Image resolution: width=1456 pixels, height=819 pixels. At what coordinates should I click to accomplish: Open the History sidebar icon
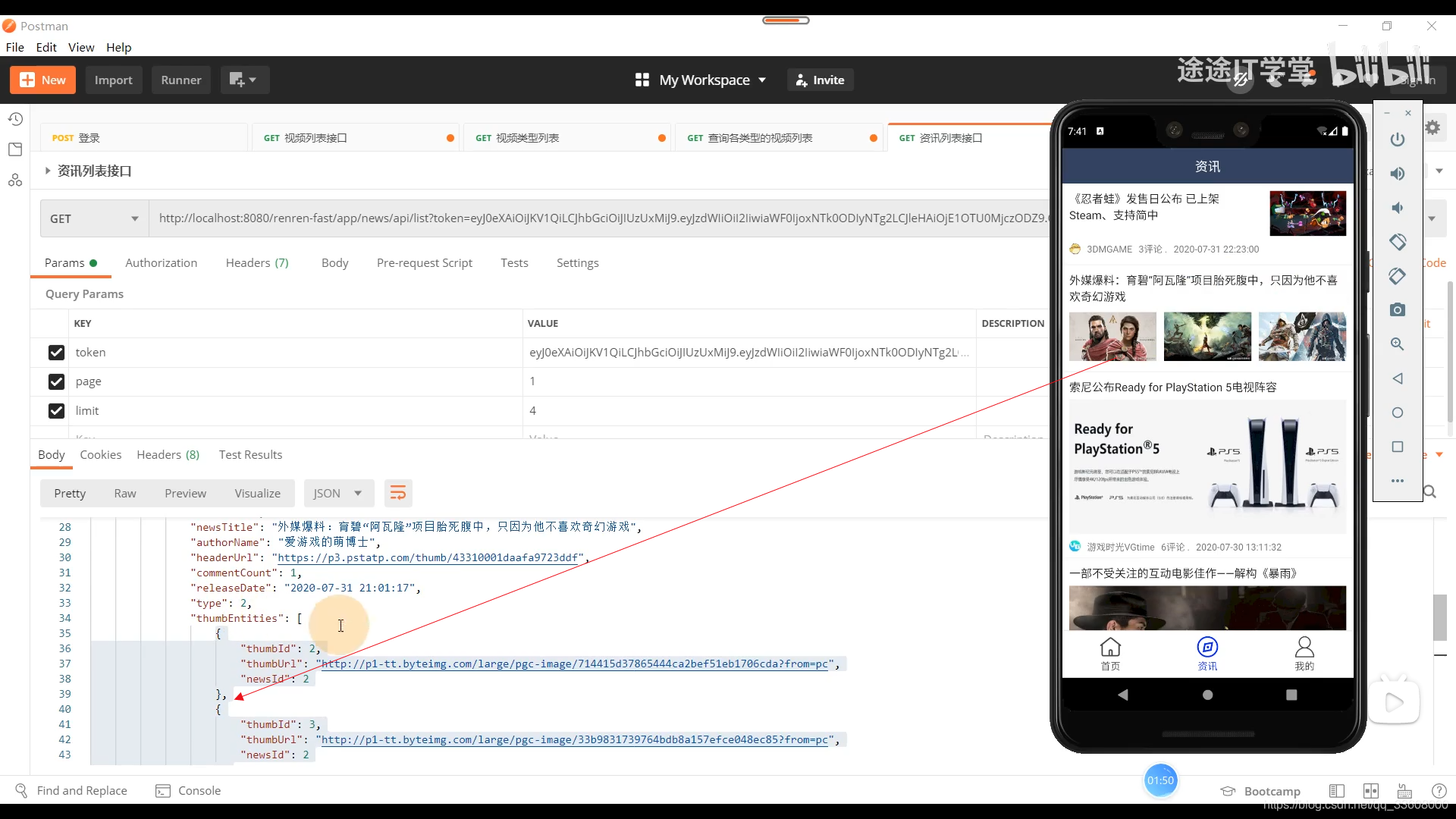pyautogui.click(x=15, y=119)
